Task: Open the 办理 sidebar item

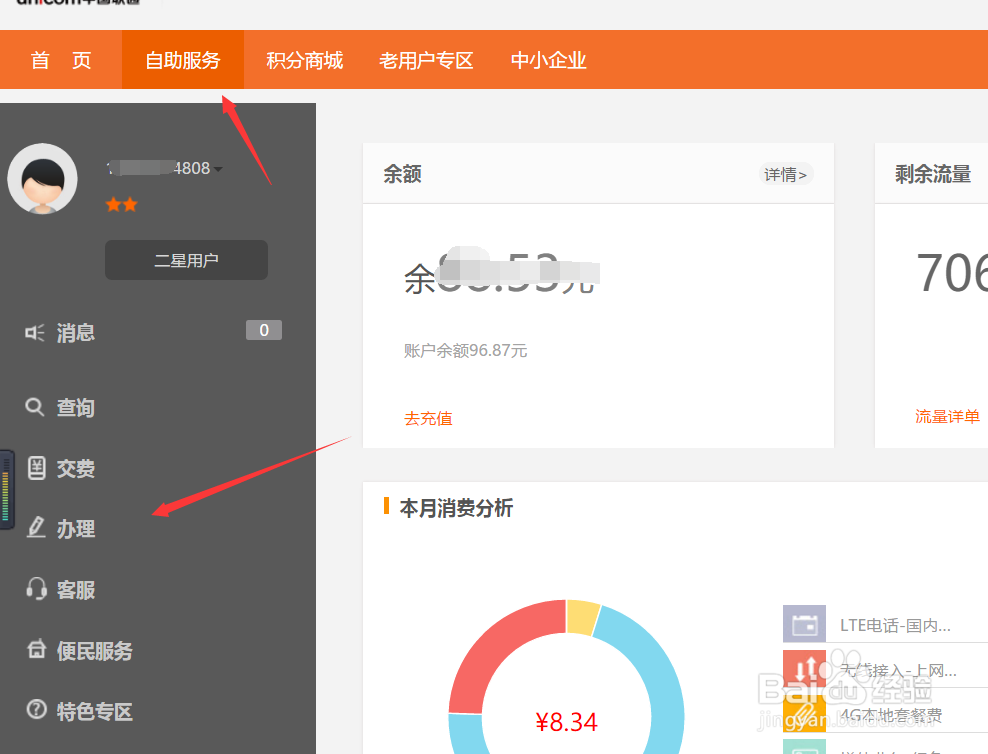Action: [76, 528]
